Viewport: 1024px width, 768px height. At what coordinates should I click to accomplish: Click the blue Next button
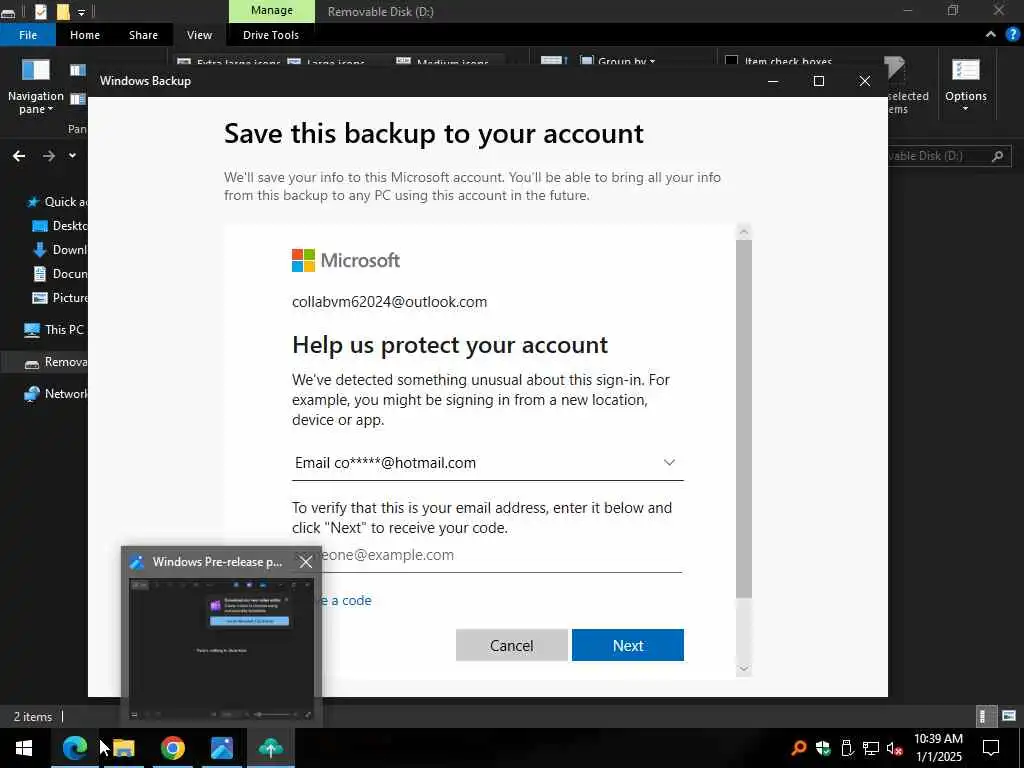[628, 645]
